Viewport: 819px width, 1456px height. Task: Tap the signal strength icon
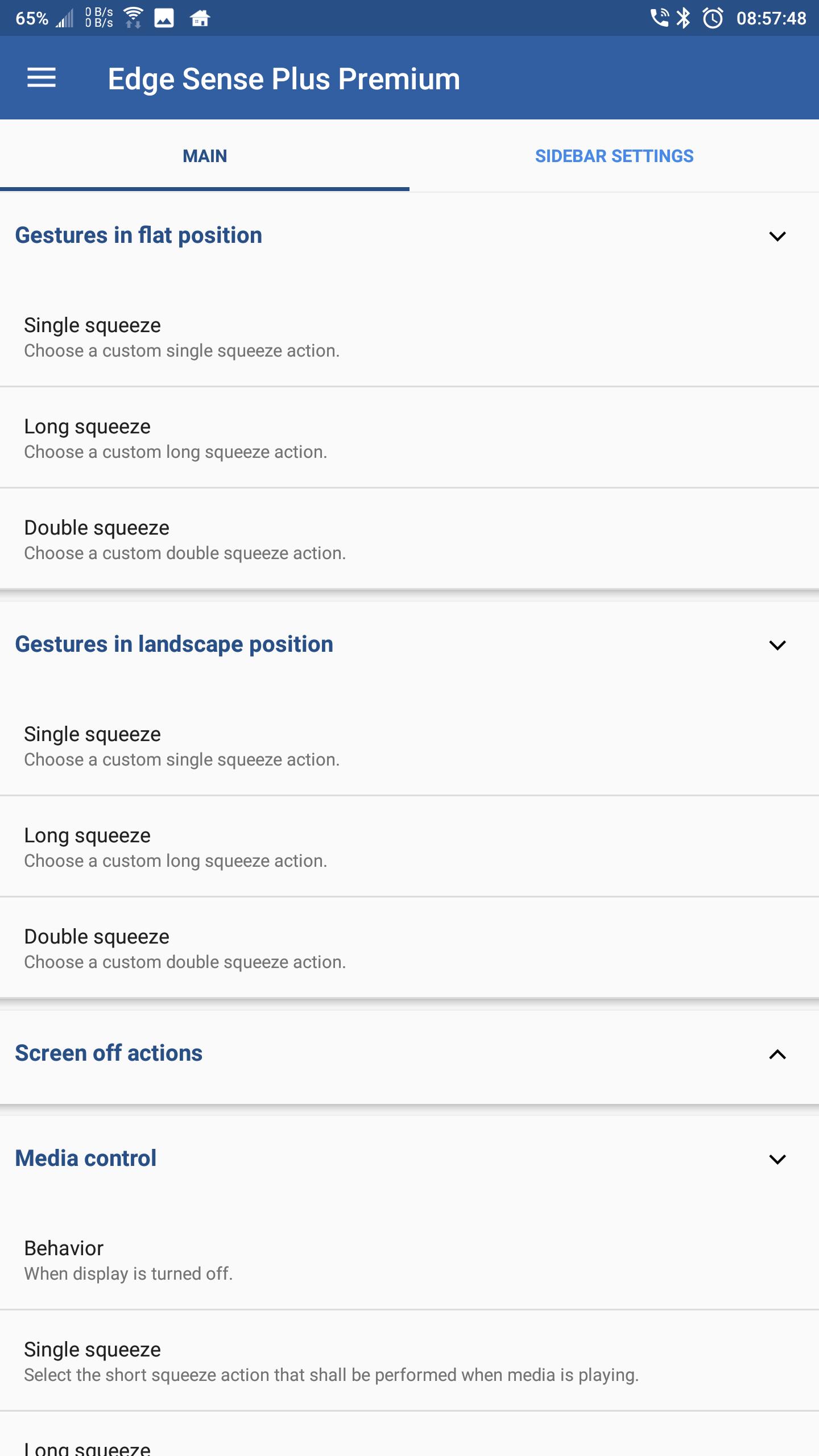click(65, 18)
